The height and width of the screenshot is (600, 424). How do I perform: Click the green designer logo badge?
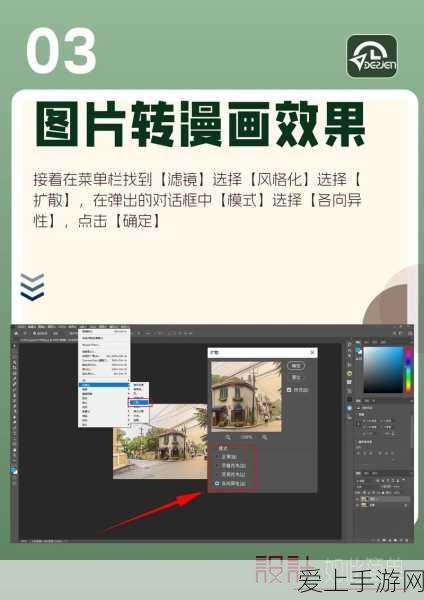(372, 56)
